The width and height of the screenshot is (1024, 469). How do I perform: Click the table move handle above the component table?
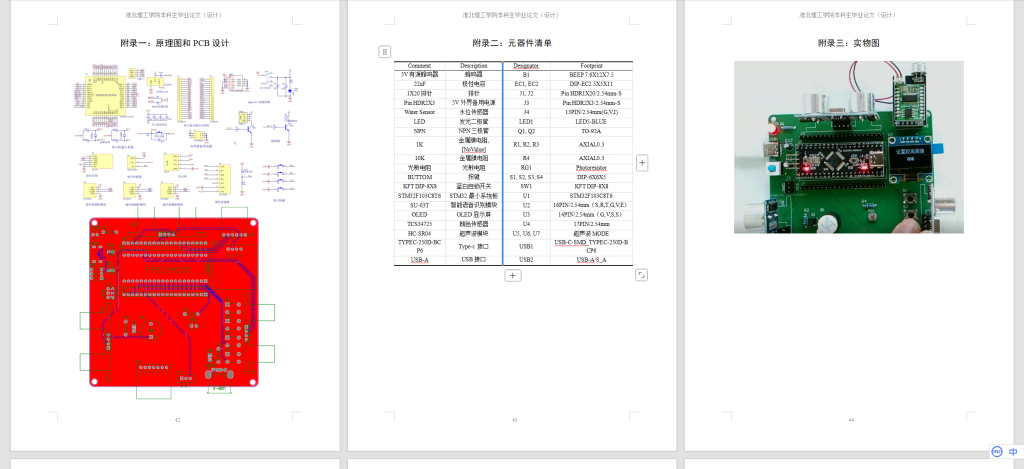click(385, 52)
